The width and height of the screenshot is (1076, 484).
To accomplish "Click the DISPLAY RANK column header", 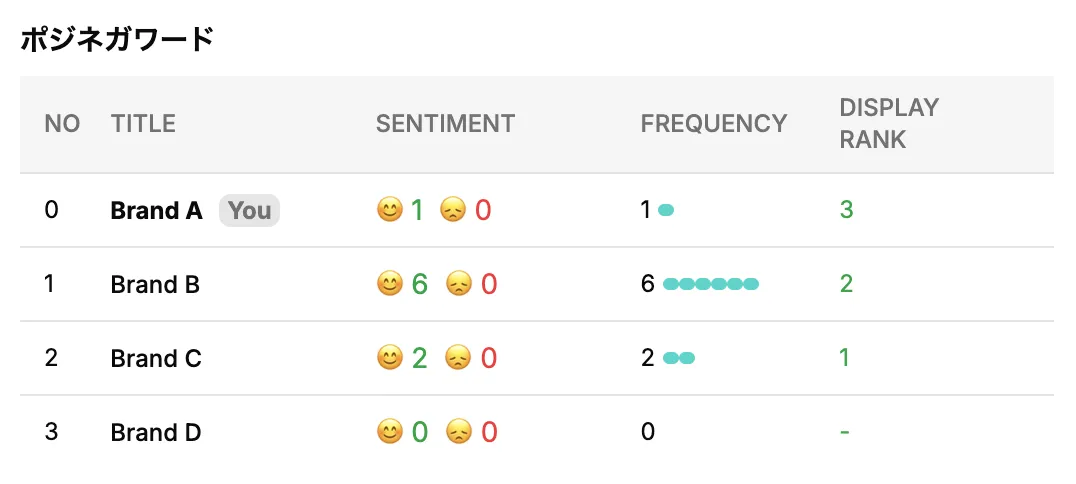I will 888,124.
